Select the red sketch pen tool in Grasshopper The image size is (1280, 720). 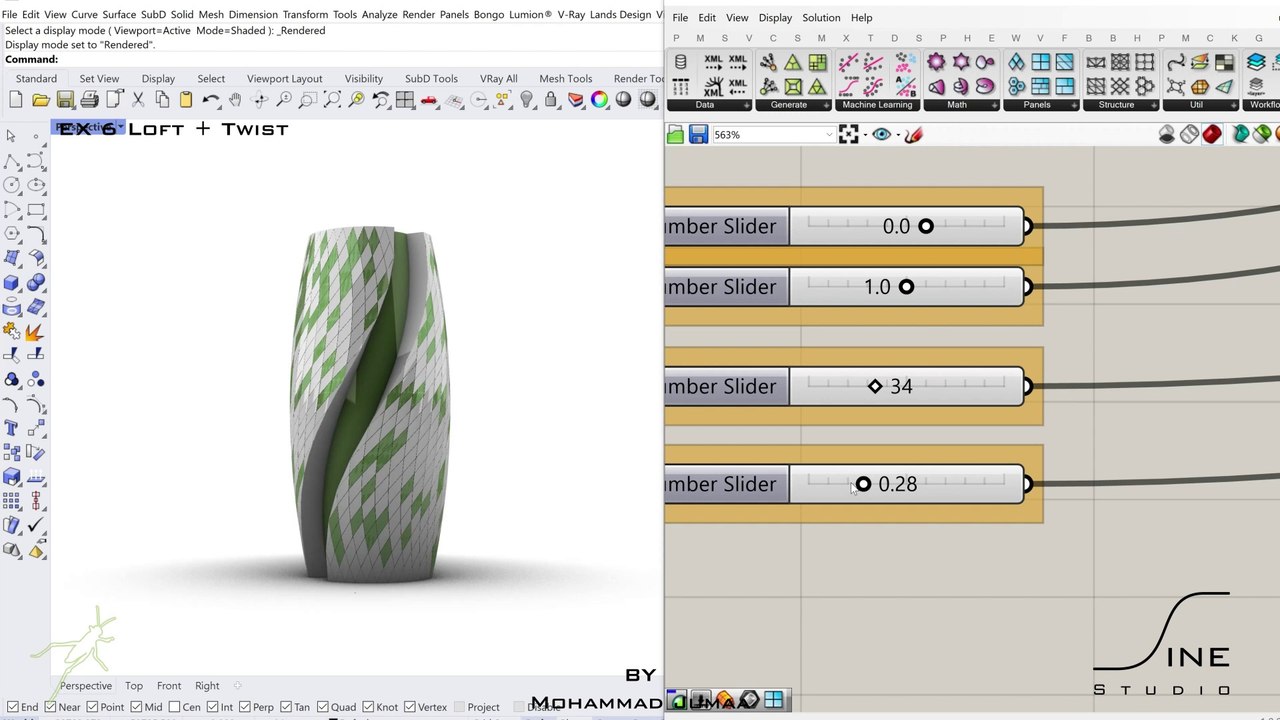(913, 135)
